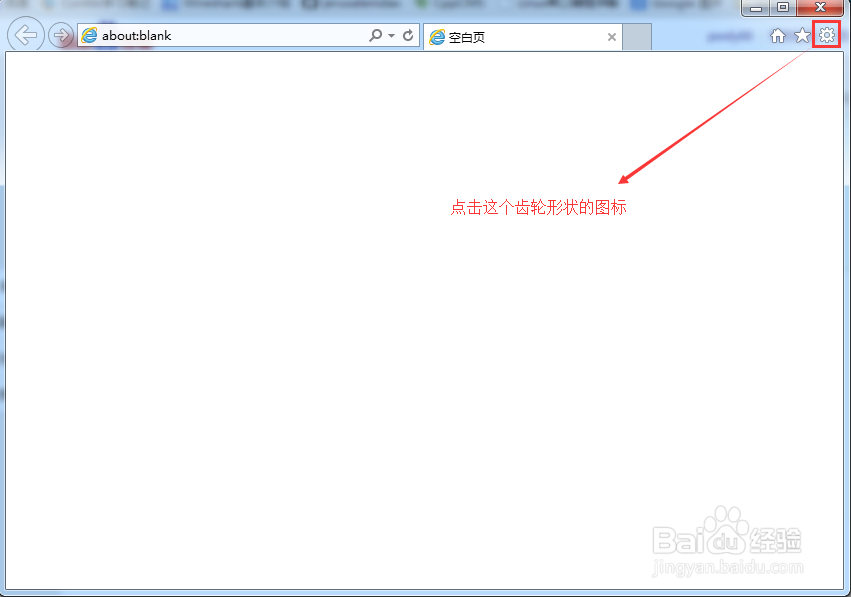Close the 空白页 tab

pyautogui.click(x=612, y=37)
